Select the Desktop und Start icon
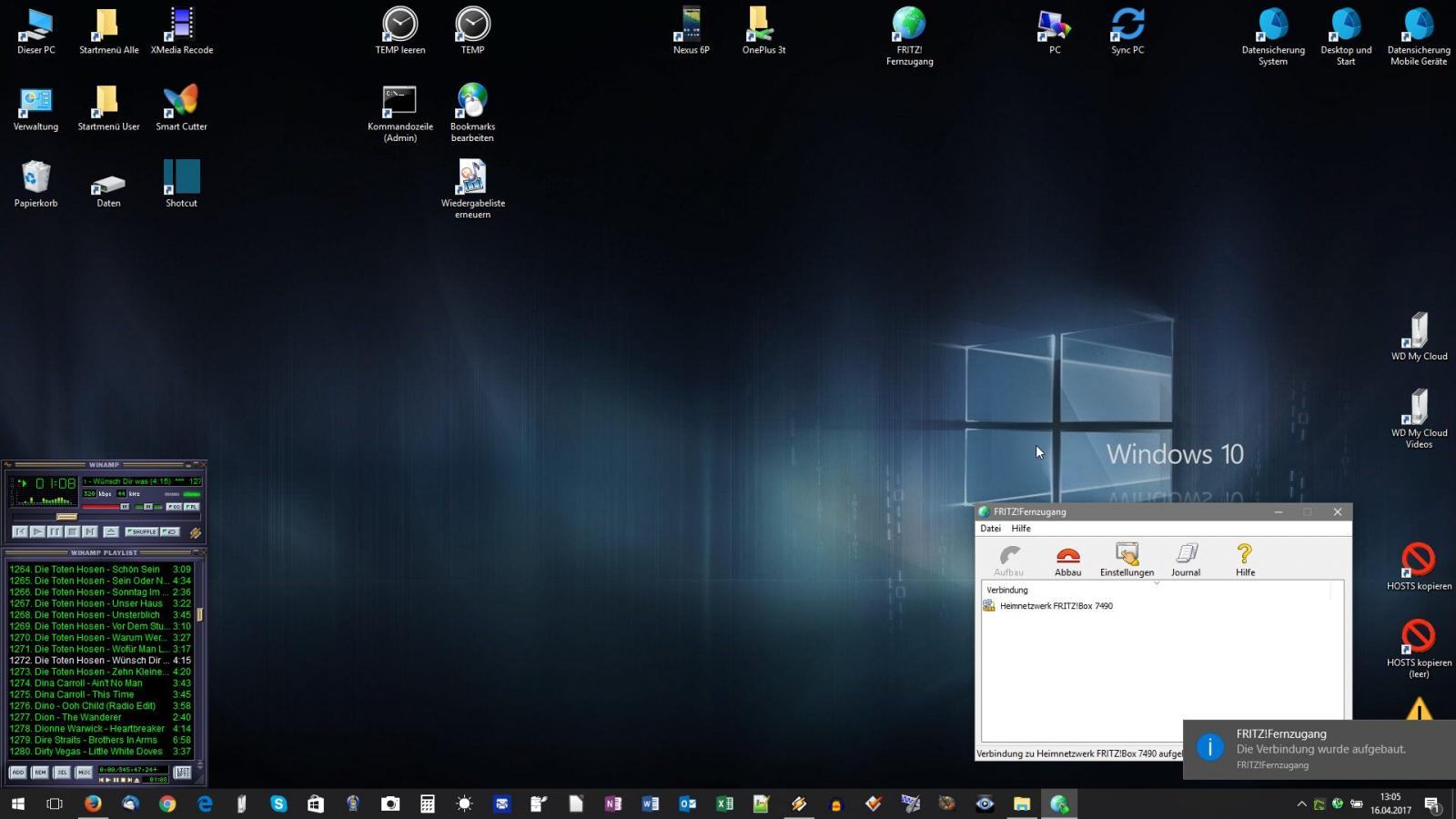This screenshot has height=819, width=1456. [x=1346, y=36]
